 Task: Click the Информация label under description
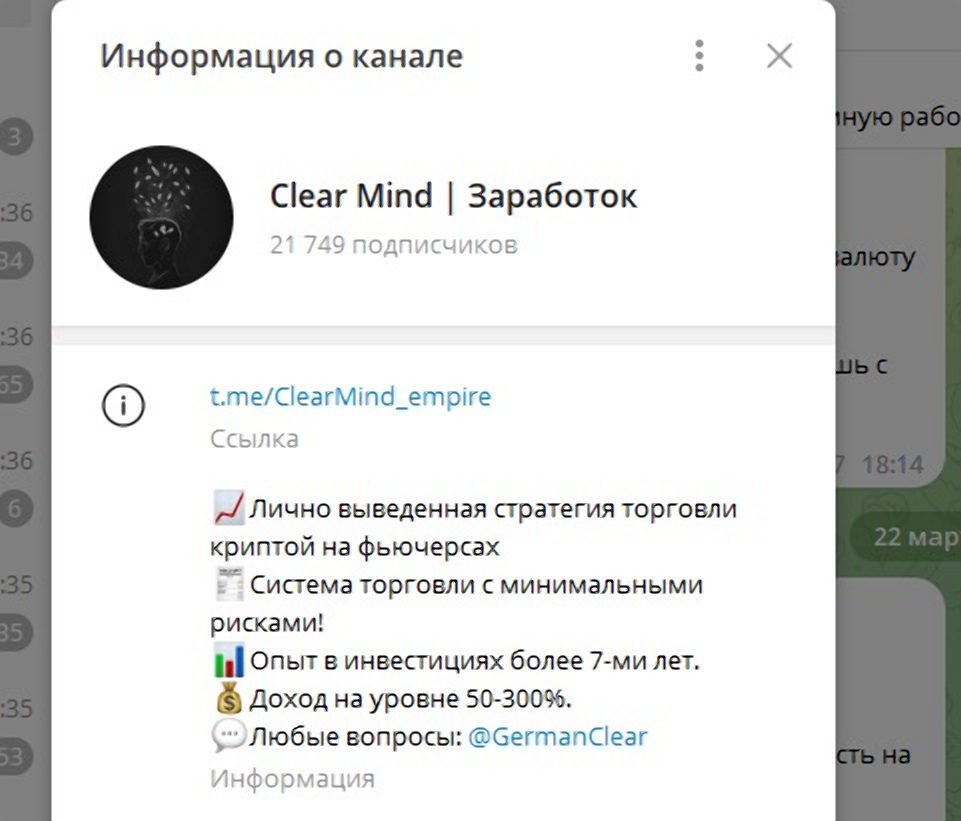tap(292, 779)
